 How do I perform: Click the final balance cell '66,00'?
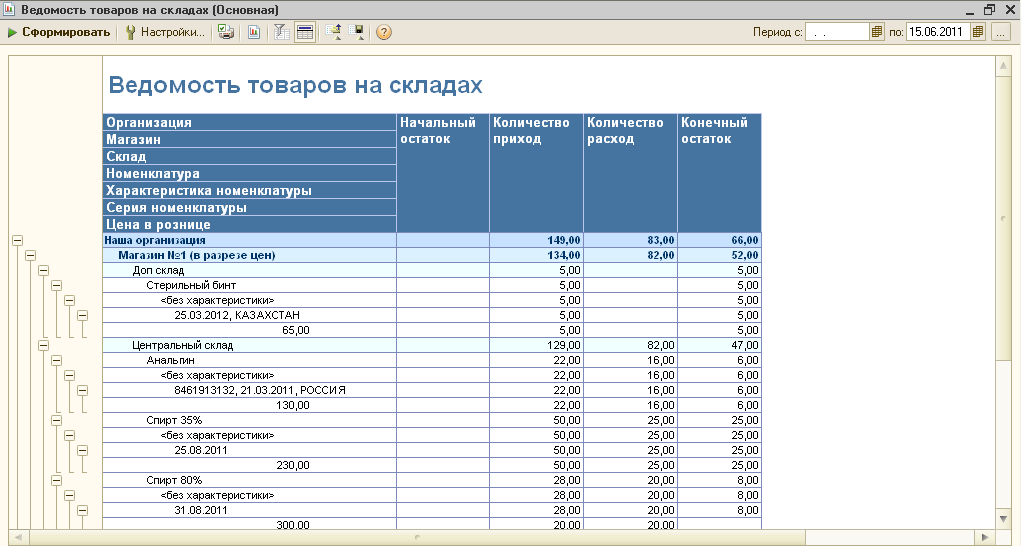(720, 240)
